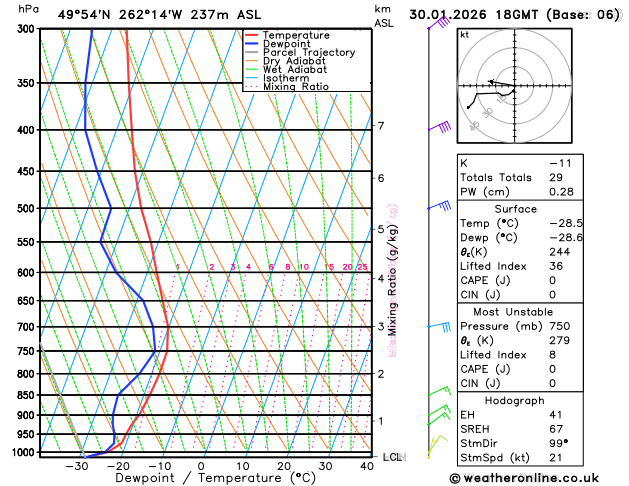The height and width of the screenshot is (486, 629).
Task: Click the Surface Temp value -28.5
Action: pyautogui.click(x=566, y=223)
